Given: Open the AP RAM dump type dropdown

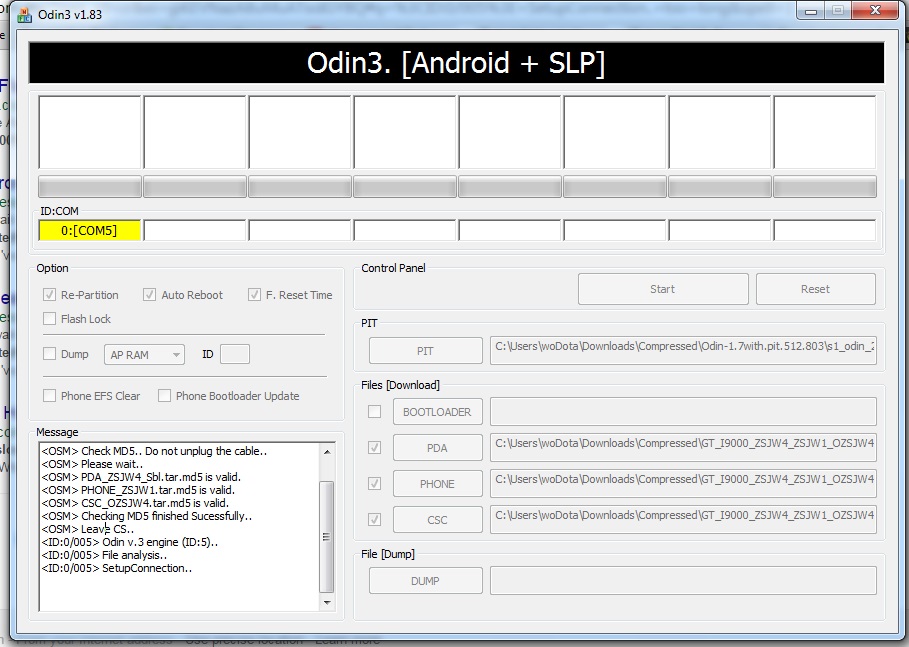Looking at the screenshot, I should pyautogui.click(x=144, y=354).
